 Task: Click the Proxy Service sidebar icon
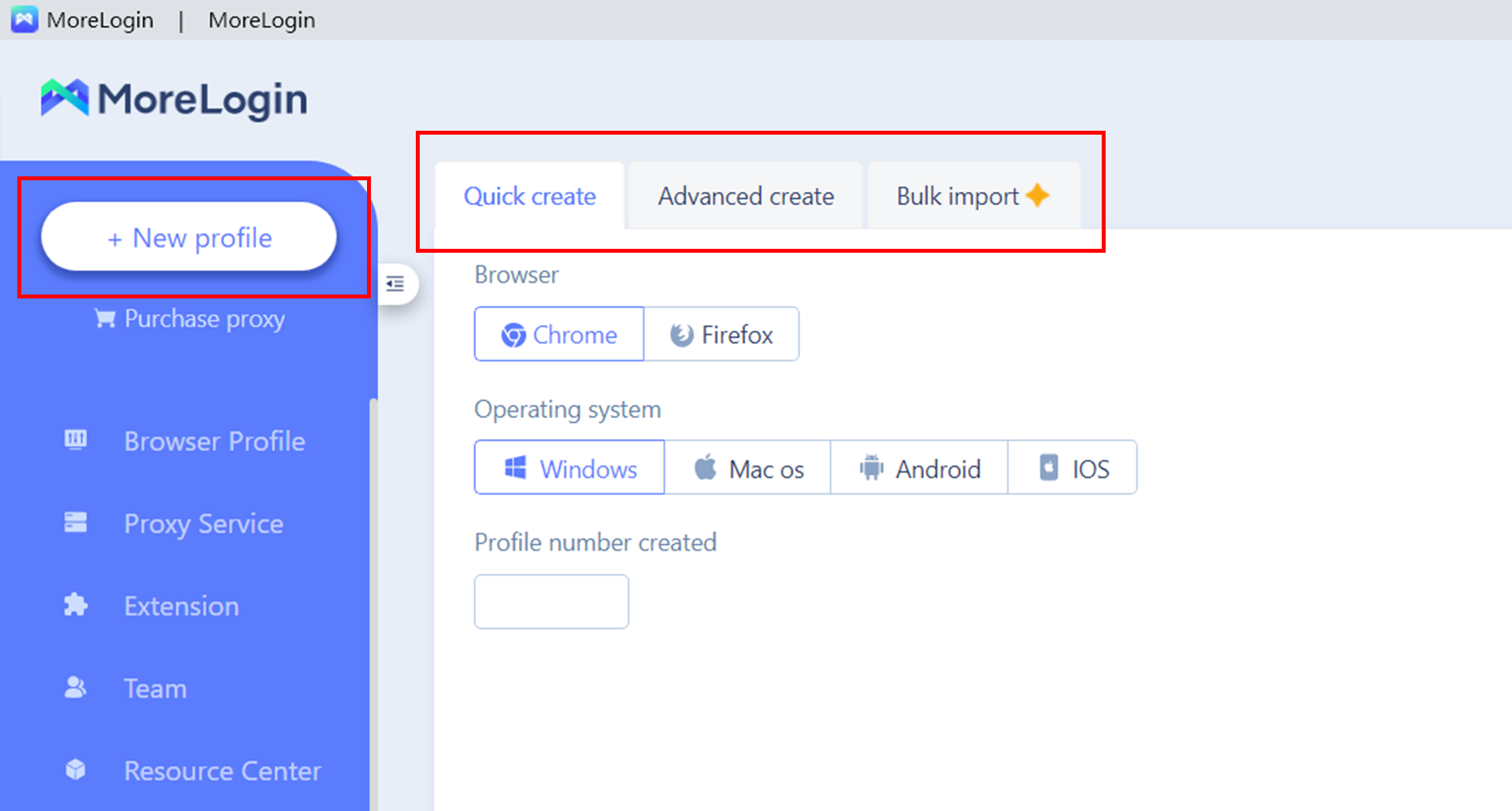[75, 523]
